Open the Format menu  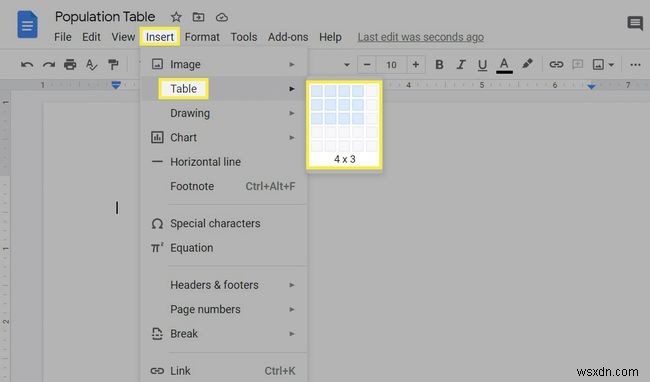point(202,37)
